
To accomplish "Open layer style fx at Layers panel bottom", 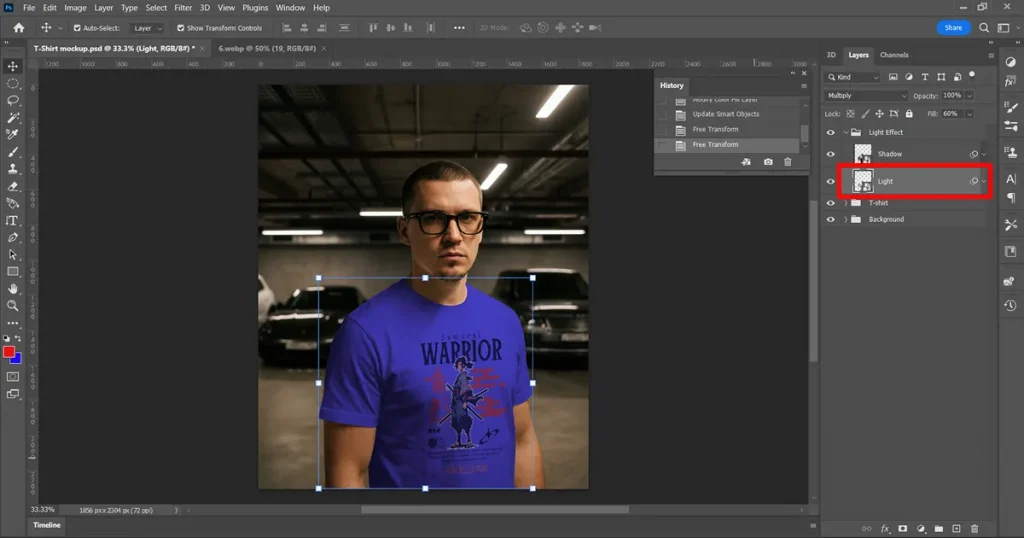I will (885, 529).
